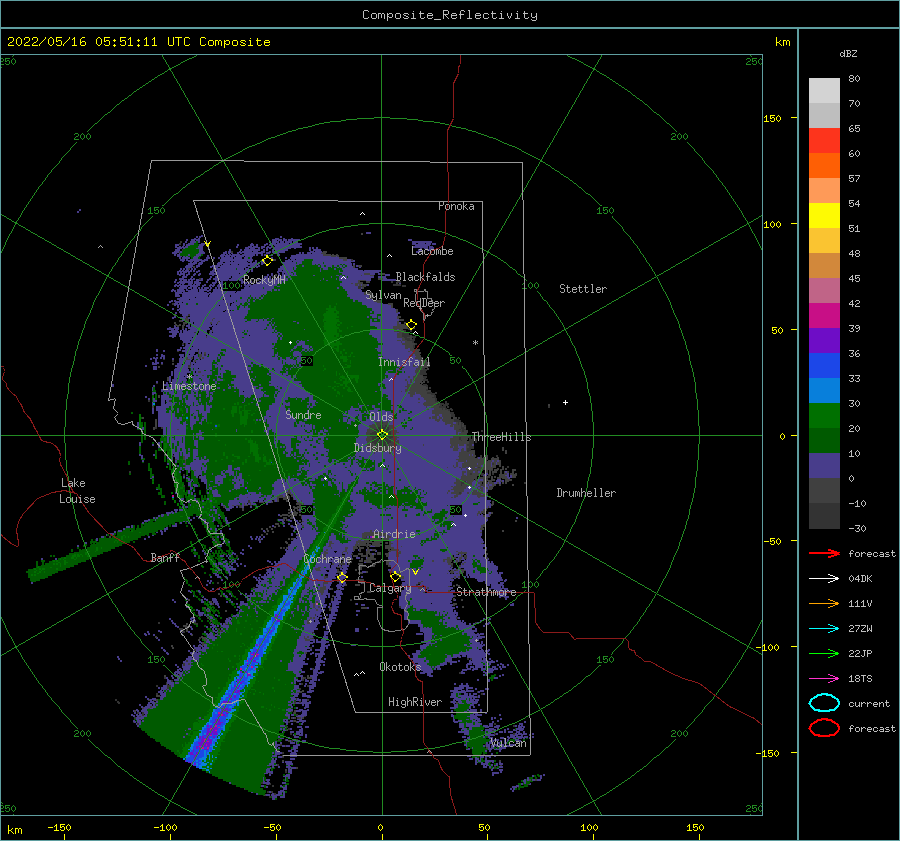Image resolution: width=900 pixels, height=841 pixels.
Task: Click the orange 111V arrow icon
Action: pos(824,603)
